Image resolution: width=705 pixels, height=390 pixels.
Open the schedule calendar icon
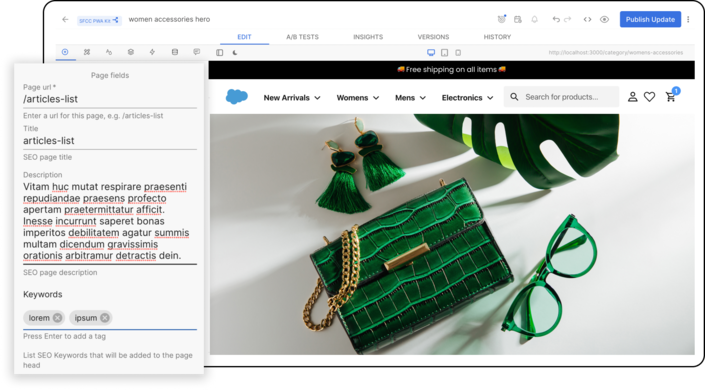(518, 19)
